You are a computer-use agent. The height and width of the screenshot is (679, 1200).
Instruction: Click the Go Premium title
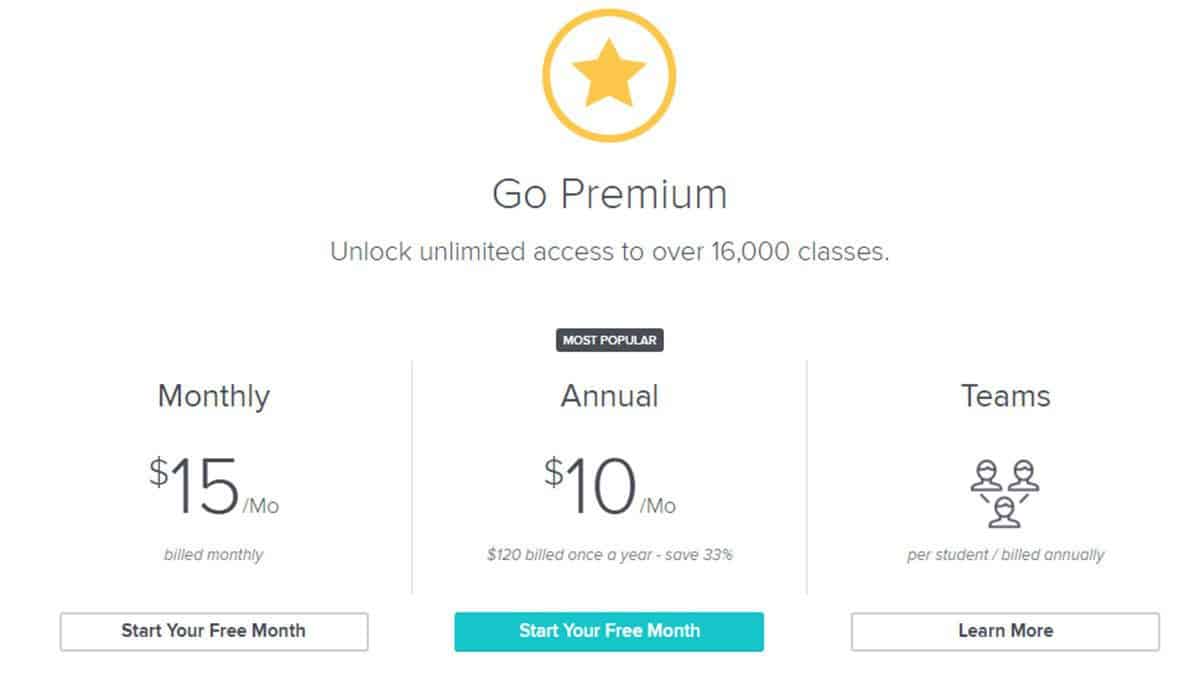[609, 195]
